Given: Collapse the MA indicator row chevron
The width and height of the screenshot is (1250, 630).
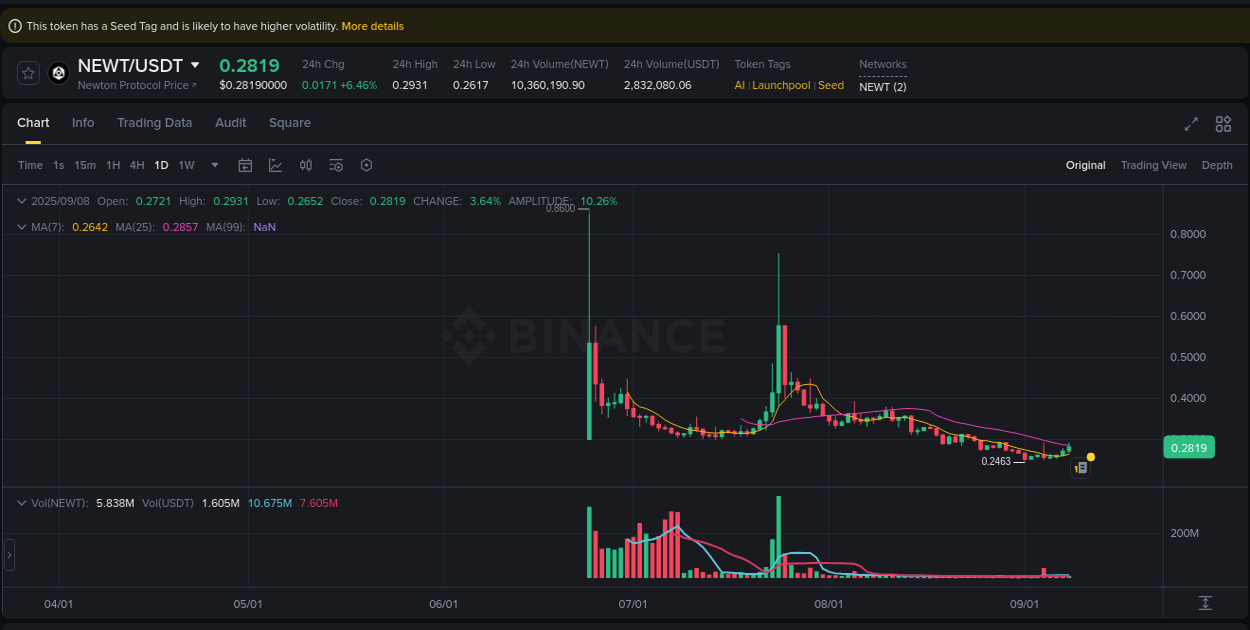Looking at the screenshot, I should [x=20, y=227].
